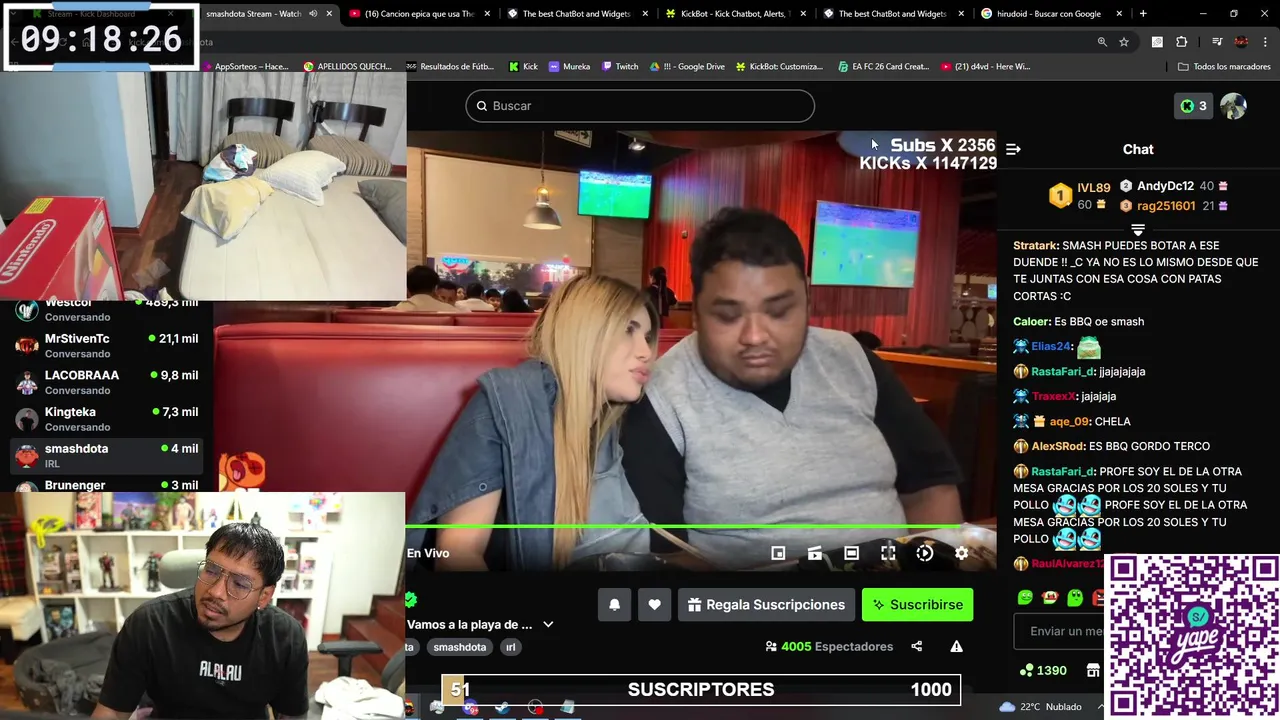Open the '!!! - Google Drive' bookmark
Image resolution: width=1280 pixels, height=720 pixels.
point(687,66)
